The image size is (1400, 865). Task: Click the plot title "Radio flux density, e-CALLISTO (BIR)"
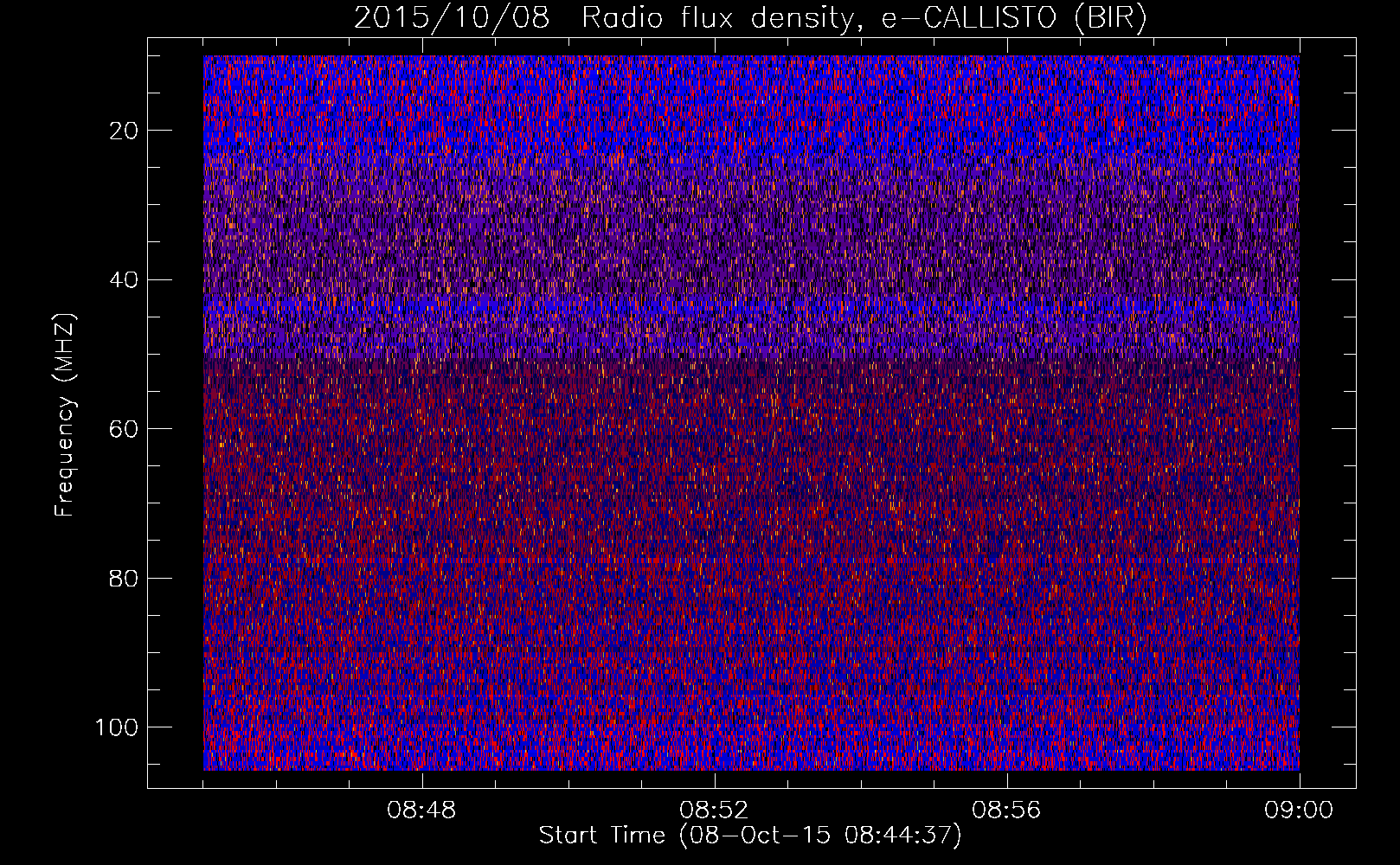(864, 18)
